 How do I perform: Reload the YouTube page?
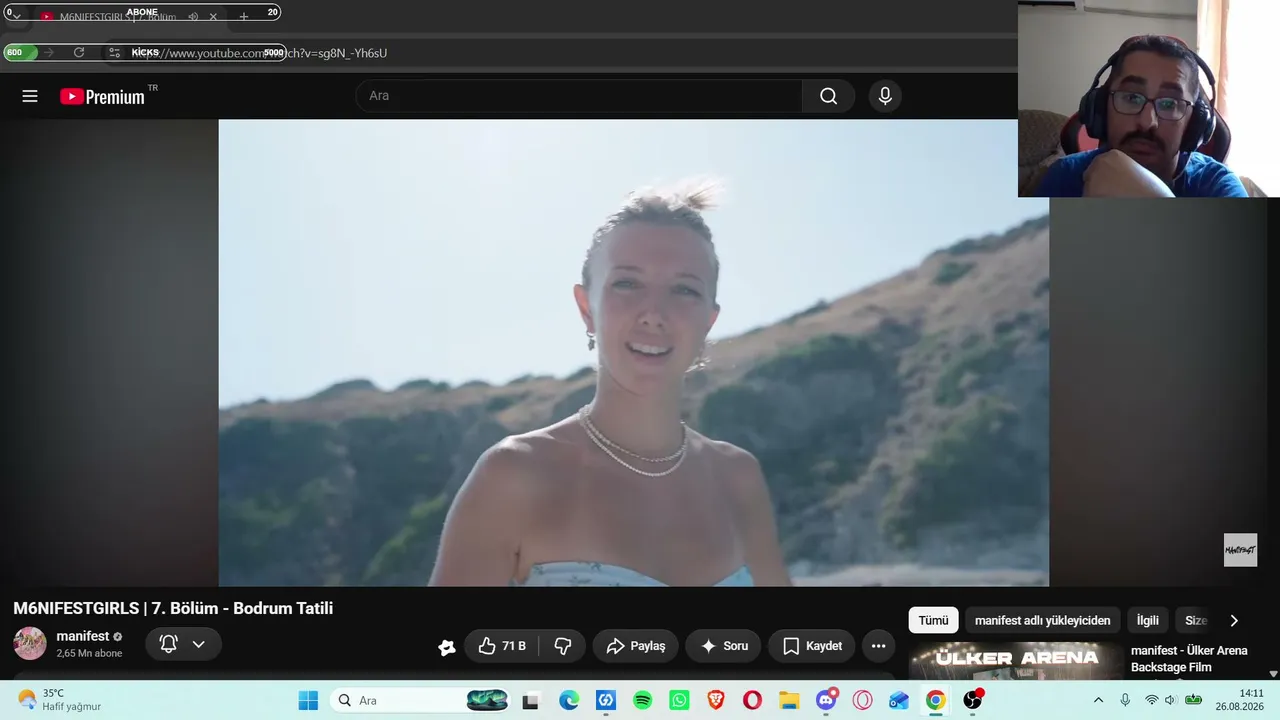pyautogui.click(x=79, y=53)
